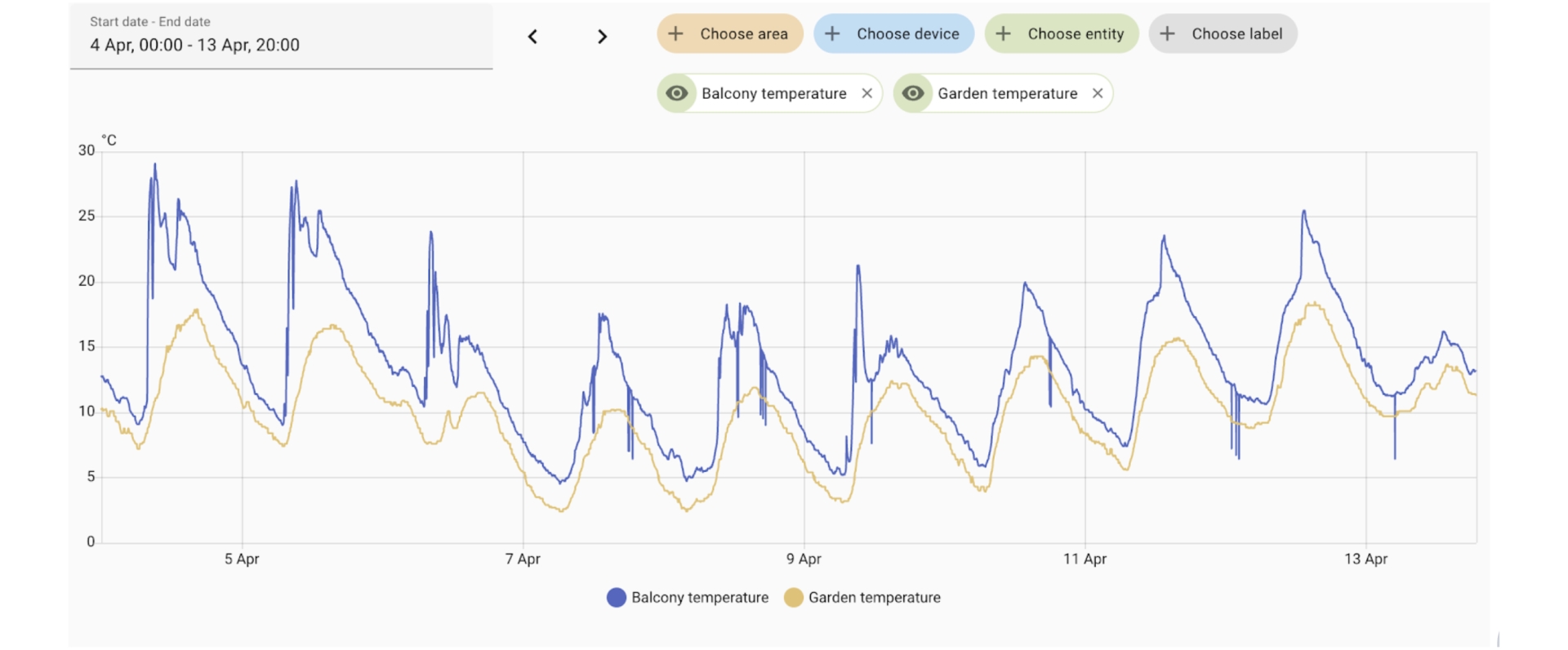Click the Balcony temperature chip label
Screen dimensions: 1568x650
773,93
